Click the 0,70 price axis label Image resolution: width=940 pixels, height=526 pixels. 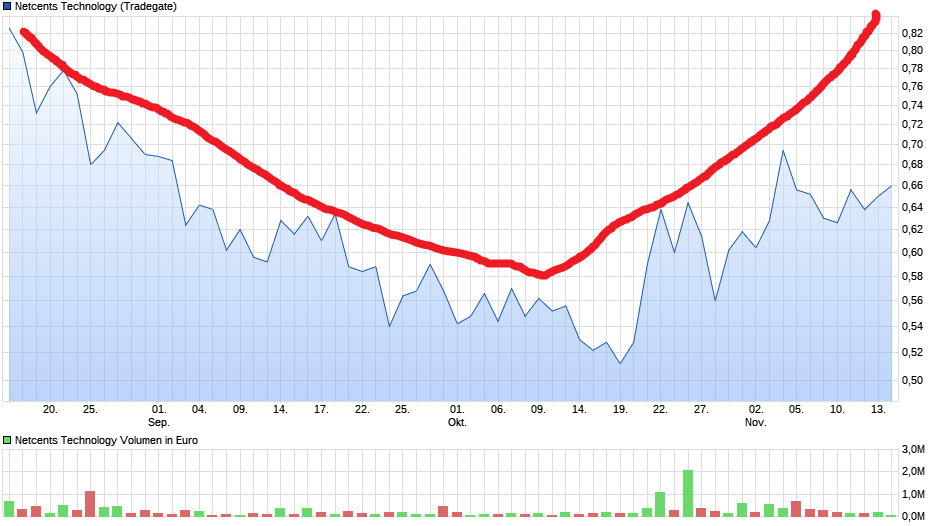click(912, 144)
